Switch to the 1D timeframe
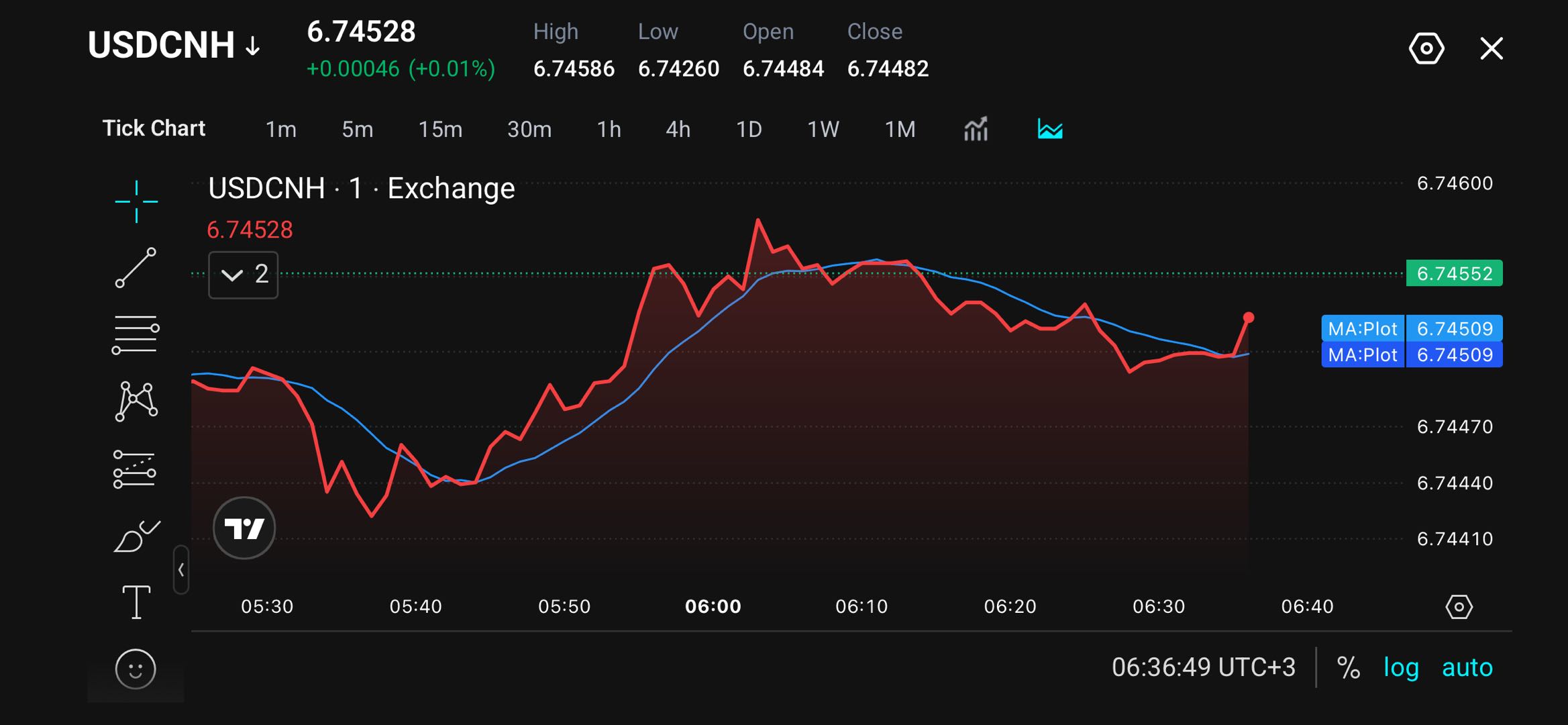 (x=749, y=129)
